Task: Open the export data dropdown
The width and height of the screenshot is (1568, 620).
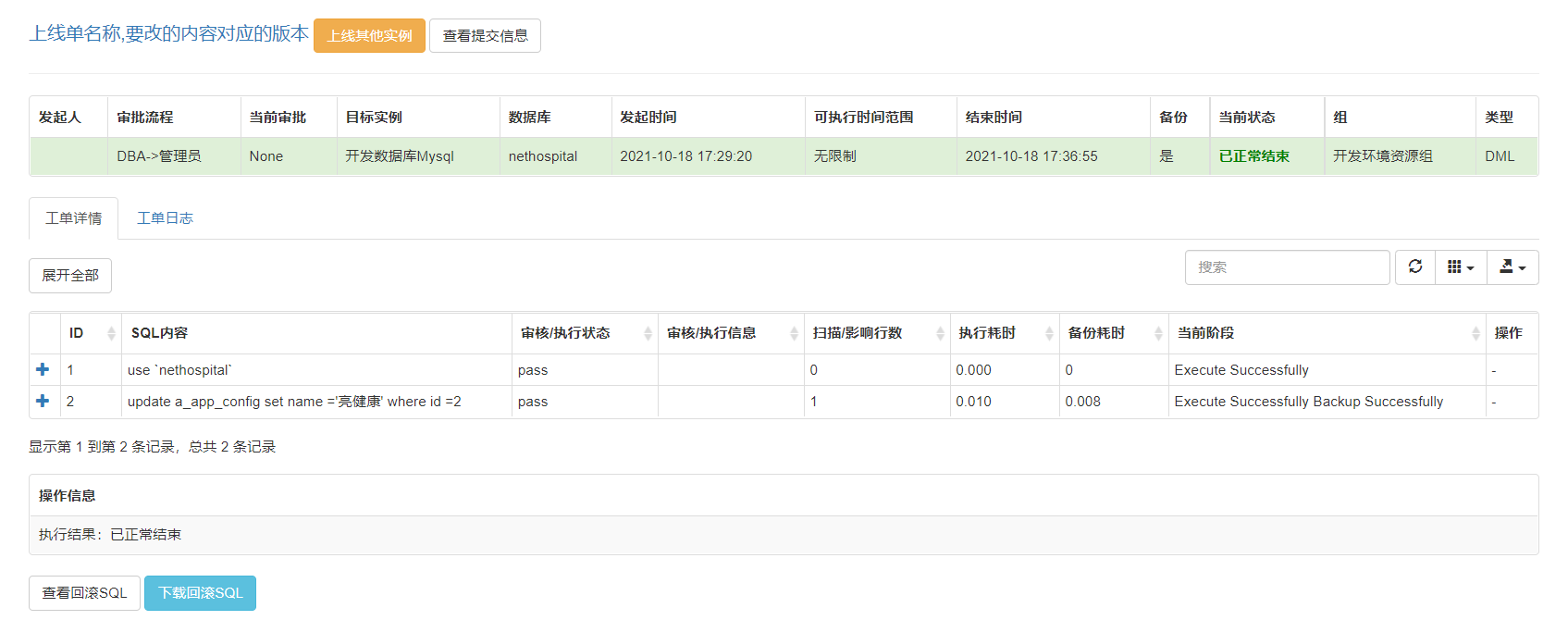Action: click(1512, 267)
